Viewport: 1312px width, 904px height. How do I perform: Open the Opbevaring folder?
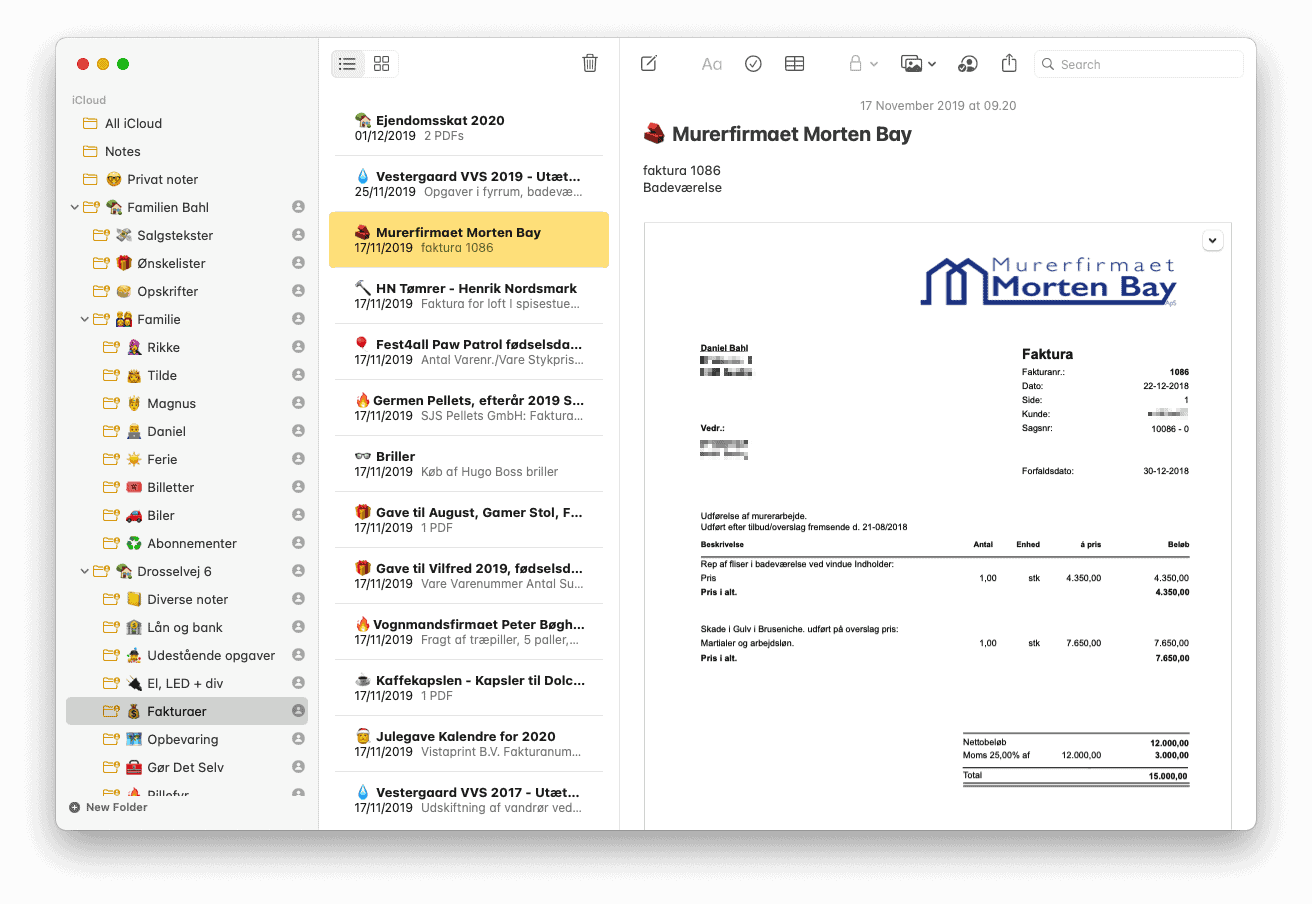pyautogui.click(x=187, y=739)
